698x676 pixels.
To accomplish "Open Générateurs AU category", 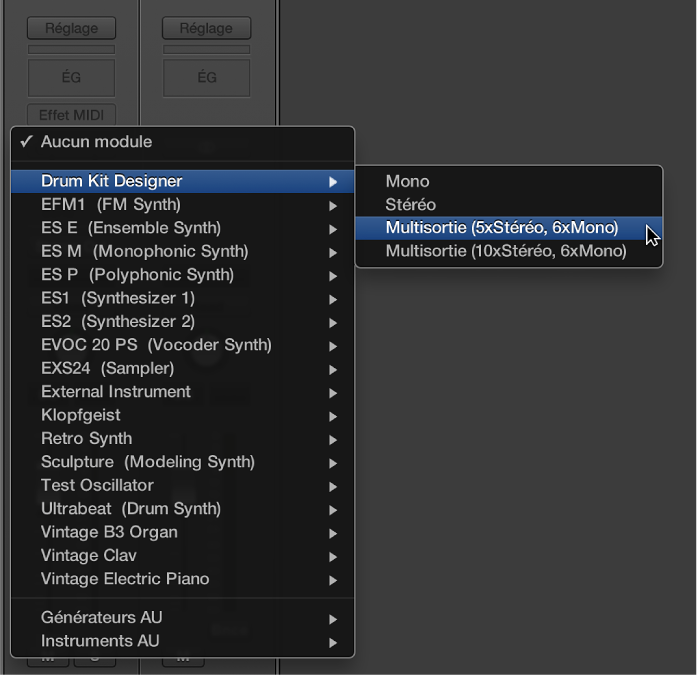I will click(x=183, y=618).
